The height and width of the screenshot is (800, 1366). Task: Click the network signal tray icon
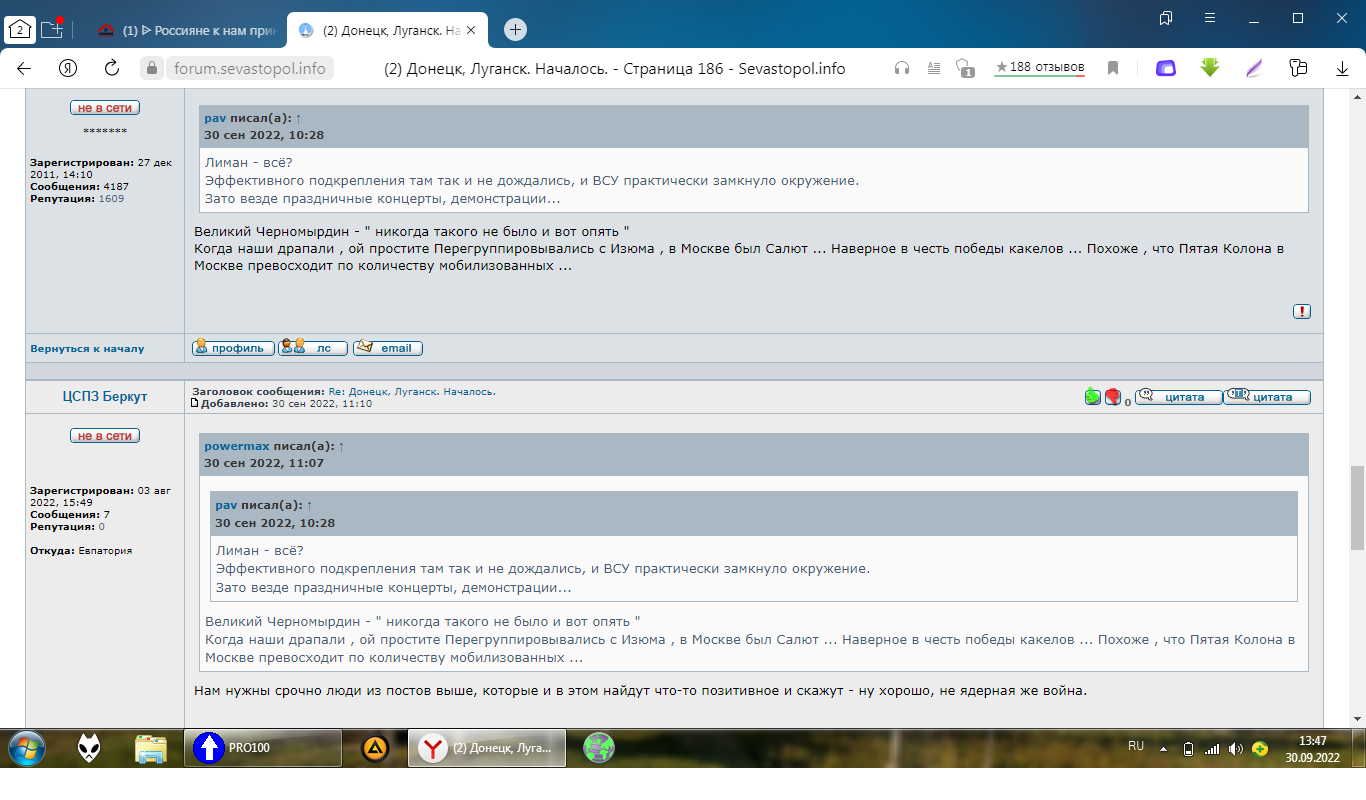point(1212,748)
